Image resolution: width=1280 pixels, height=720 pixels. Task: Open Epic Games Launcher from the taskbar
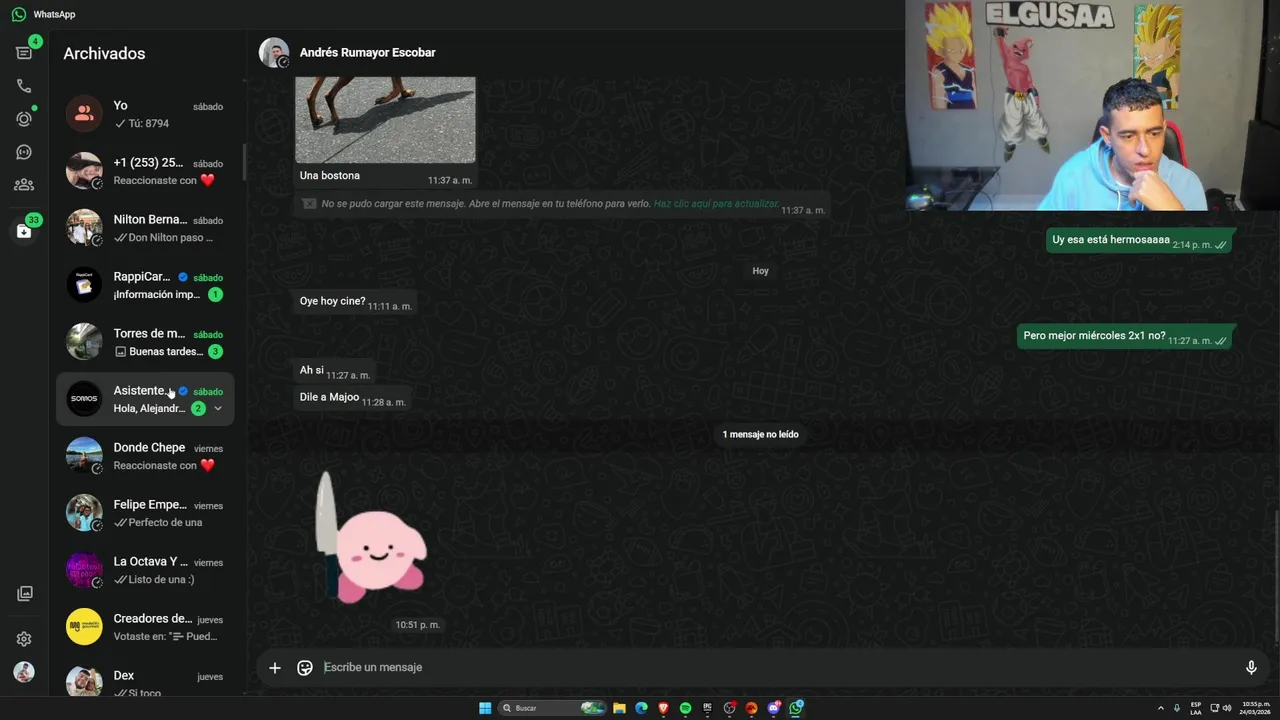(707, 708)
